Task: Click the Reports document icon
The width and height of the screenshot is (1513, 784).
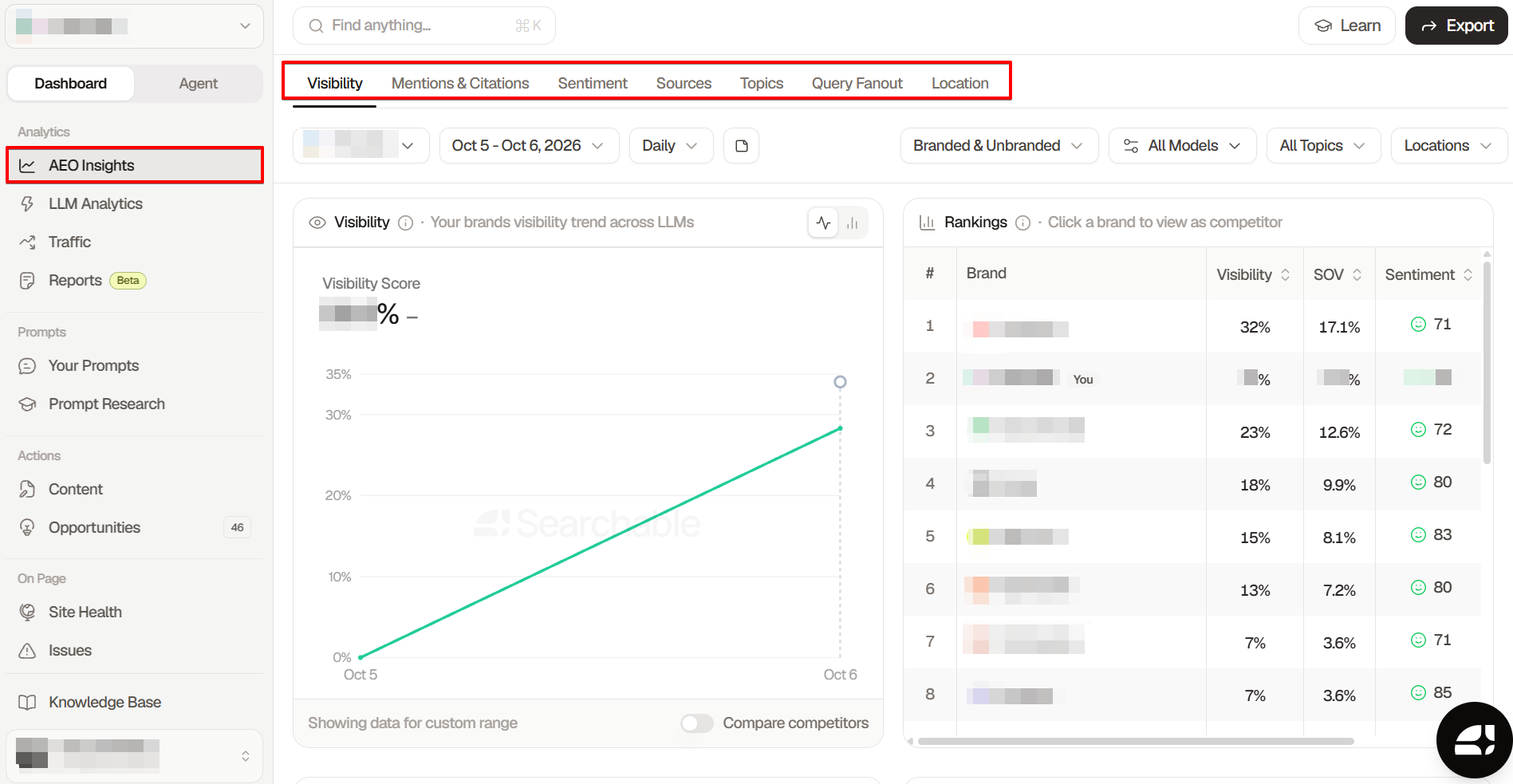Action: 27,281
